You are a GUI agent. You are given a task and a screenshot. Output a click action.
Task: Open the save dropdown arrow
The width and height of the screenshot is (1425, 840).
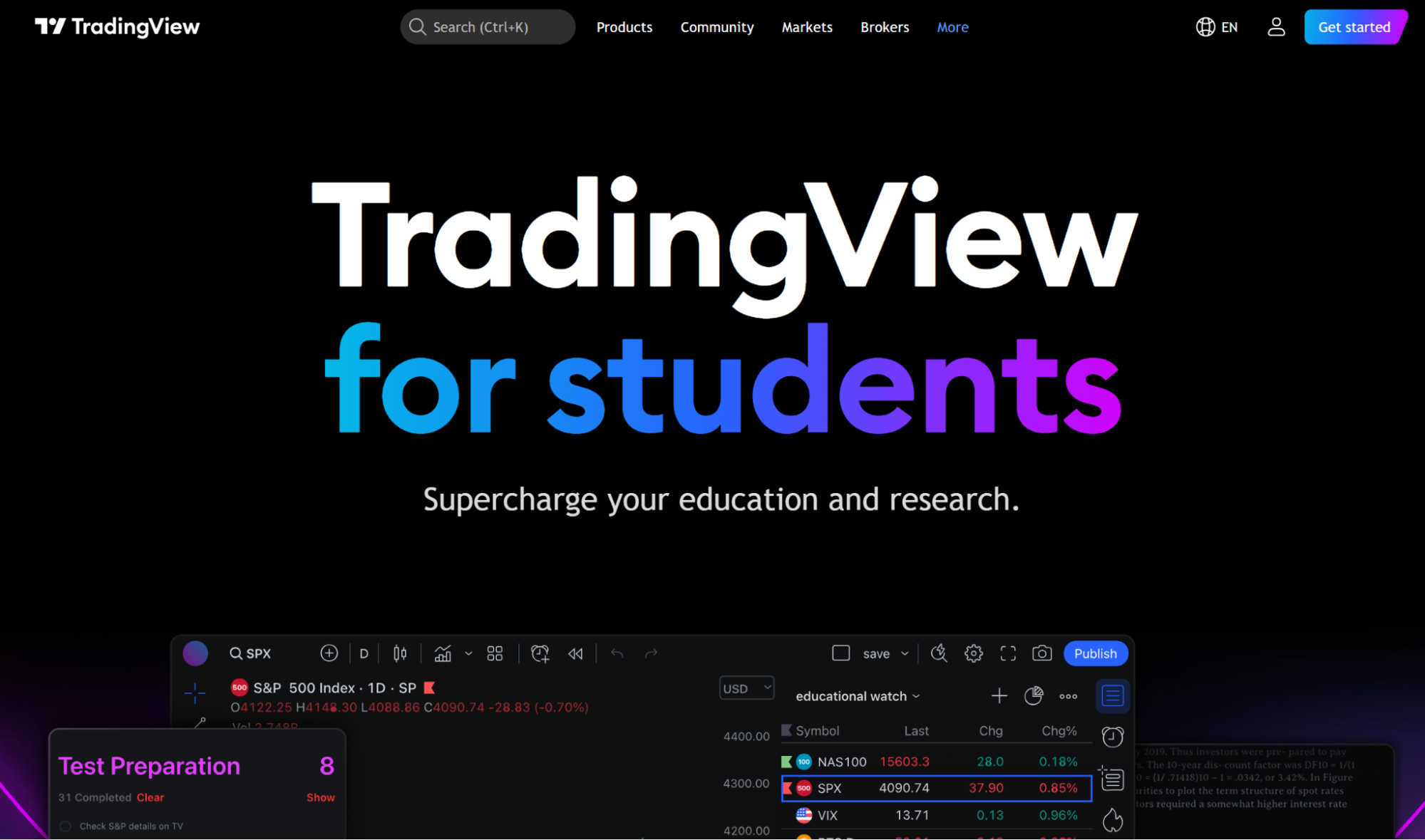point(905,653)
